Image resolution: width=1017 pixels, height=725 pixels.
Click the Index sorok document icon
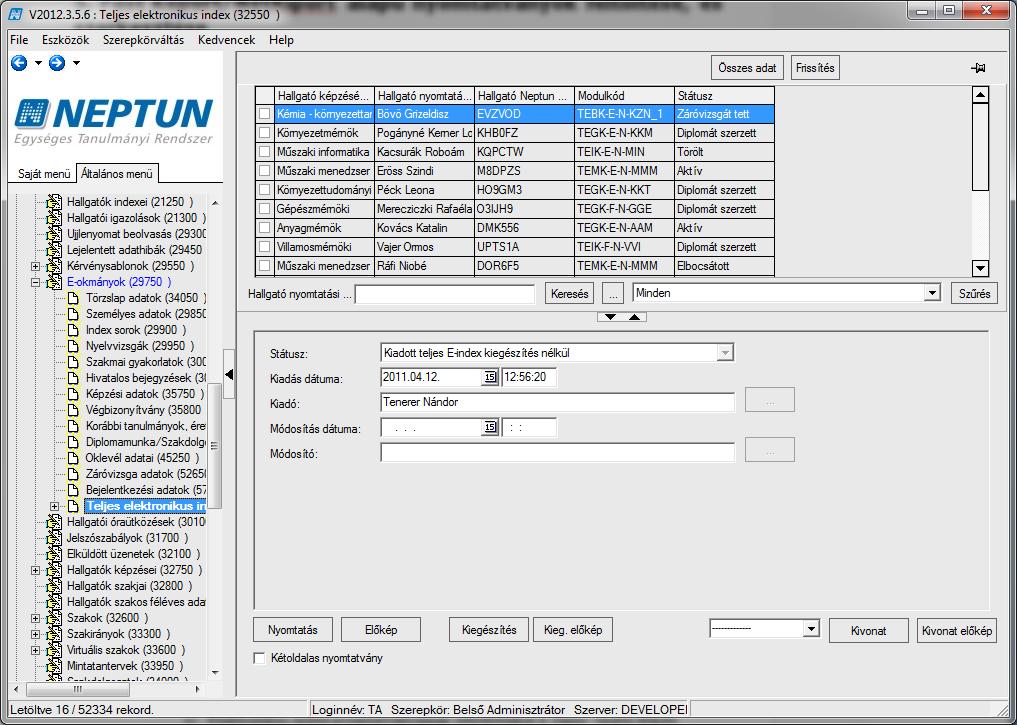[73, 330]
